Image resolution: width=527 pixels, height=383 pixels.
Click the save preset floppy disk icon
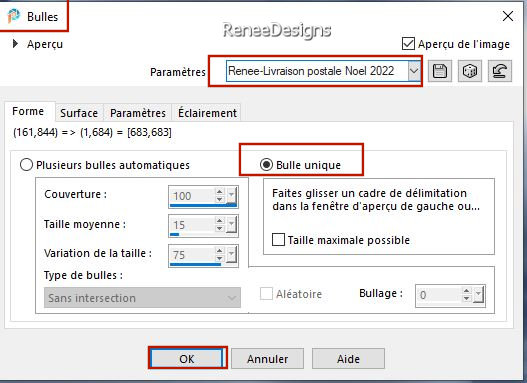click(x=440, y=71)
